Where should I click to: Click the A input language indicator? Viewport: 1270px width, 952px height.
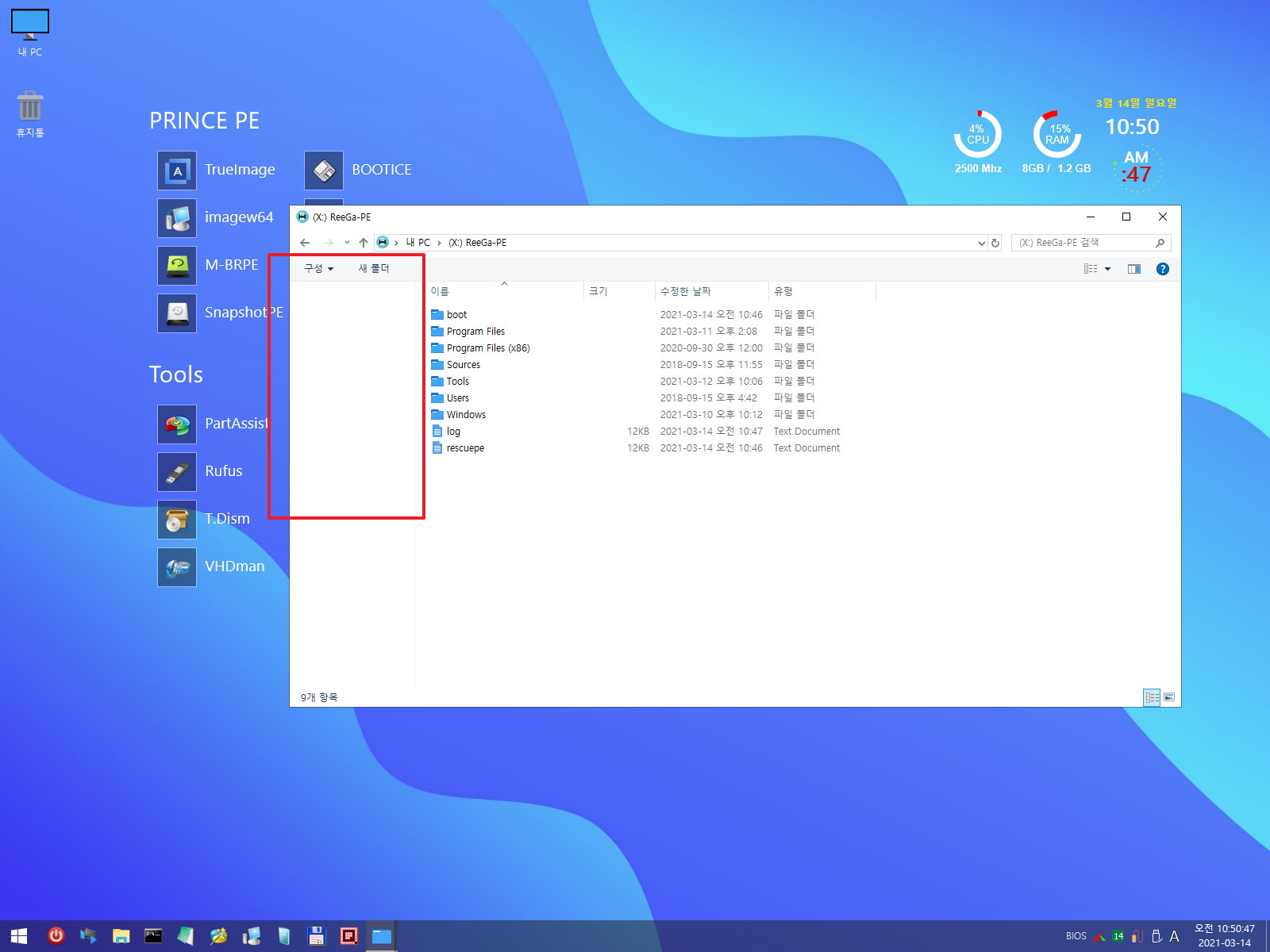coord(1174,936)
